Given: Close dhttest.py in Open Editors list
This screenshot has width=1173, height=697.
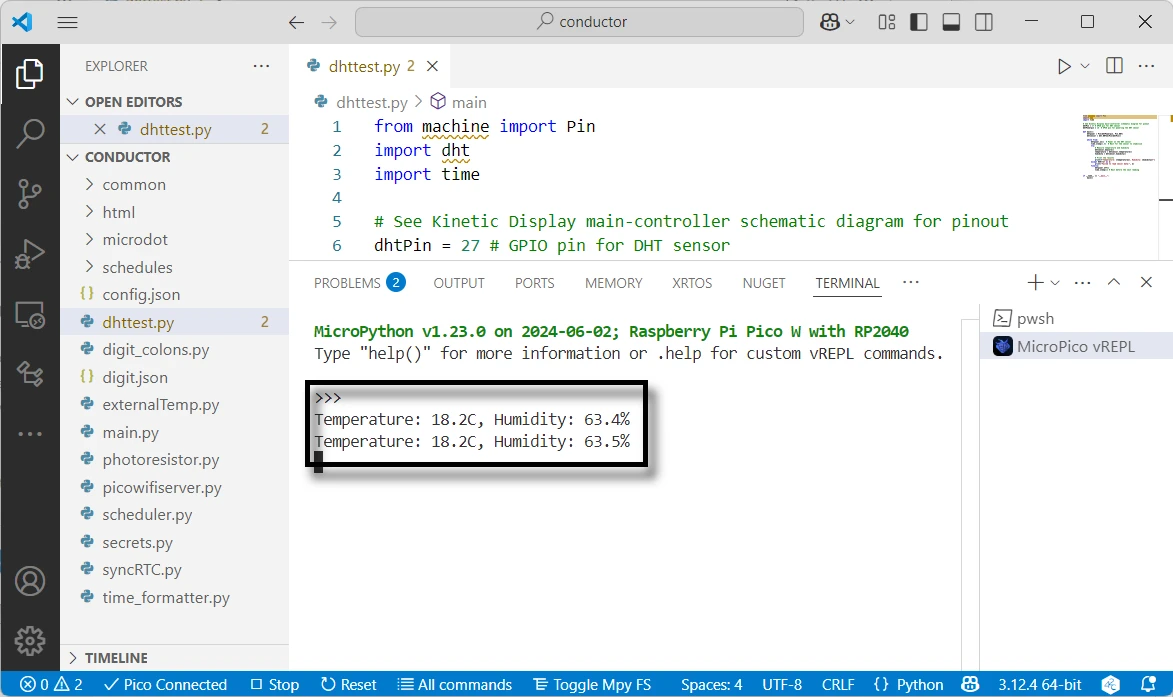Looking at the screenshot, I should coord(99,129).
